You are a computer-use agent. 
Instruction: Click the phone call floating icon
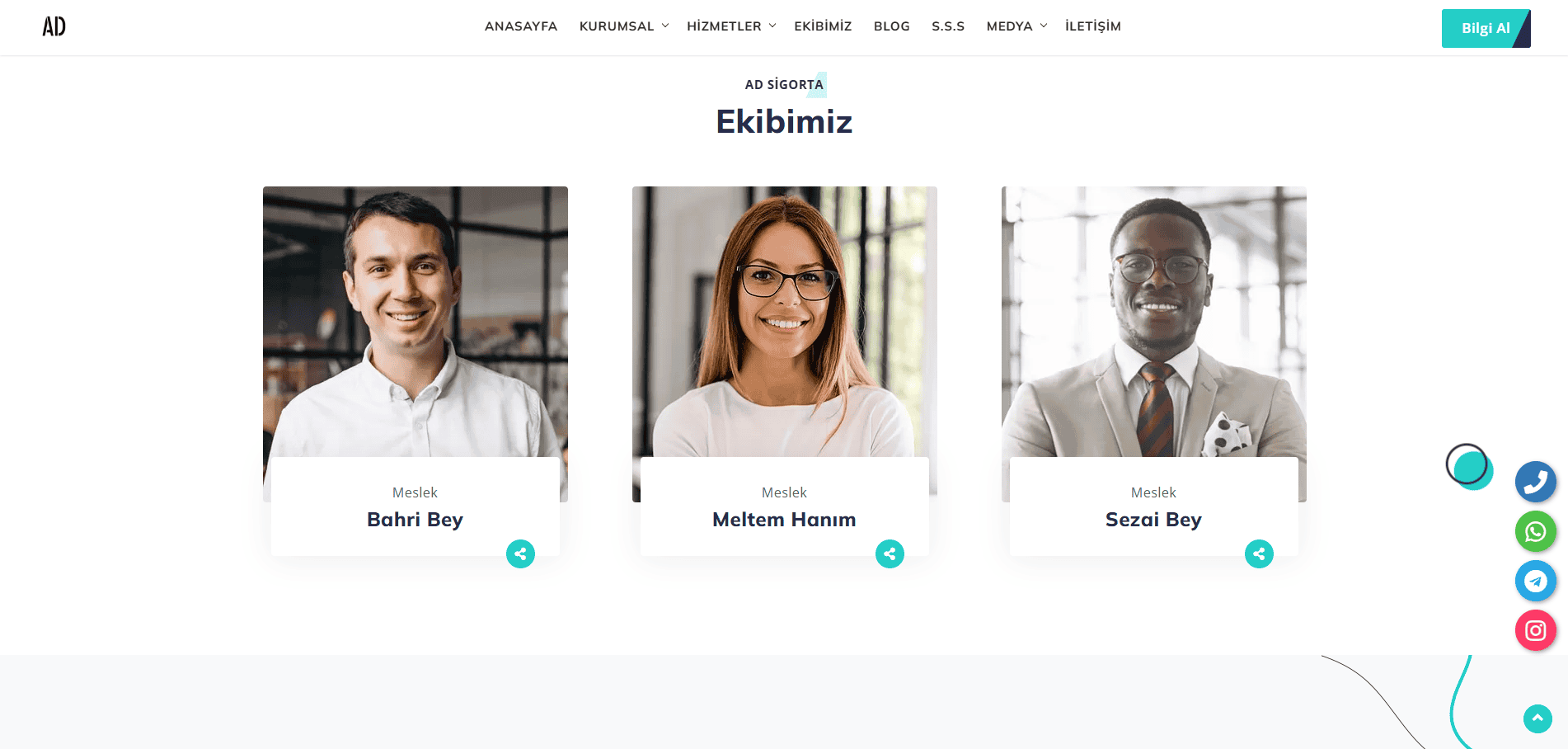pyautogui.click(x=1535, y=482)
